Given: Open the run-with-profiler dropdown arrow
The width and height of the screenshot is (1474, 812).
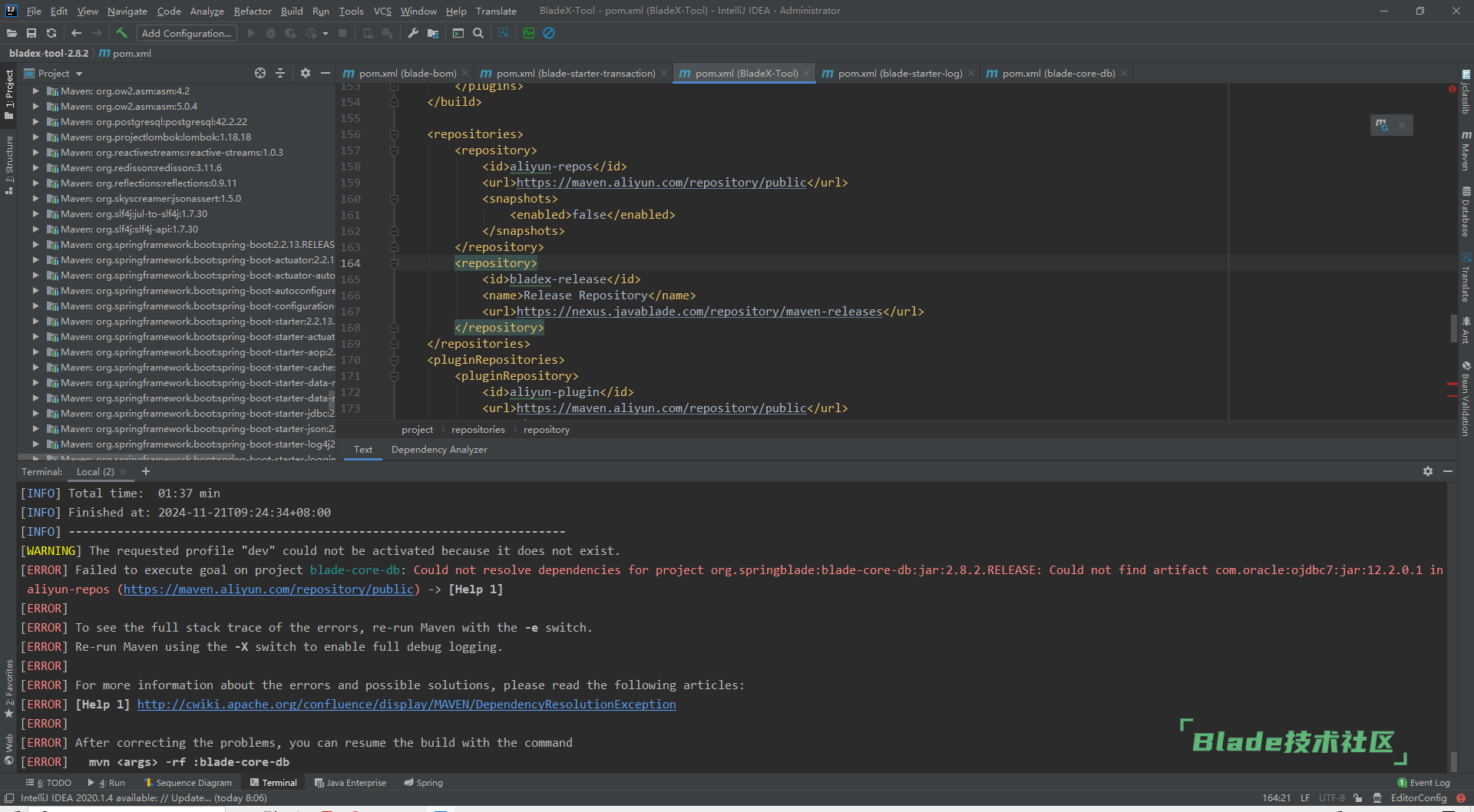Looking at the screenshot, I should point(326,33).
